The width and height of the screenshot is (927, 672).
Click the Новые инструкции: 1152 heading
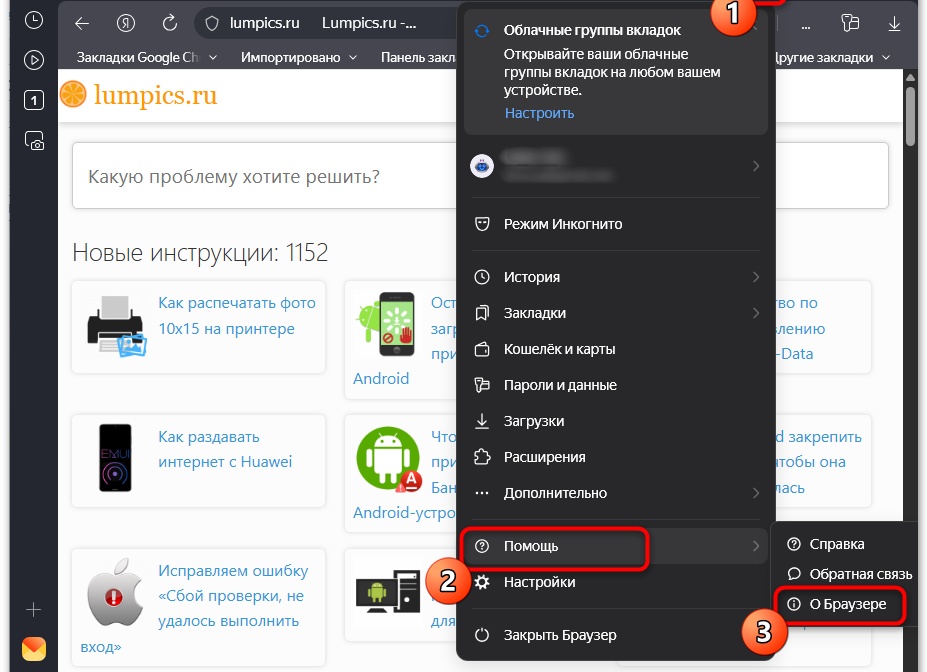click(x=200, y=253)
